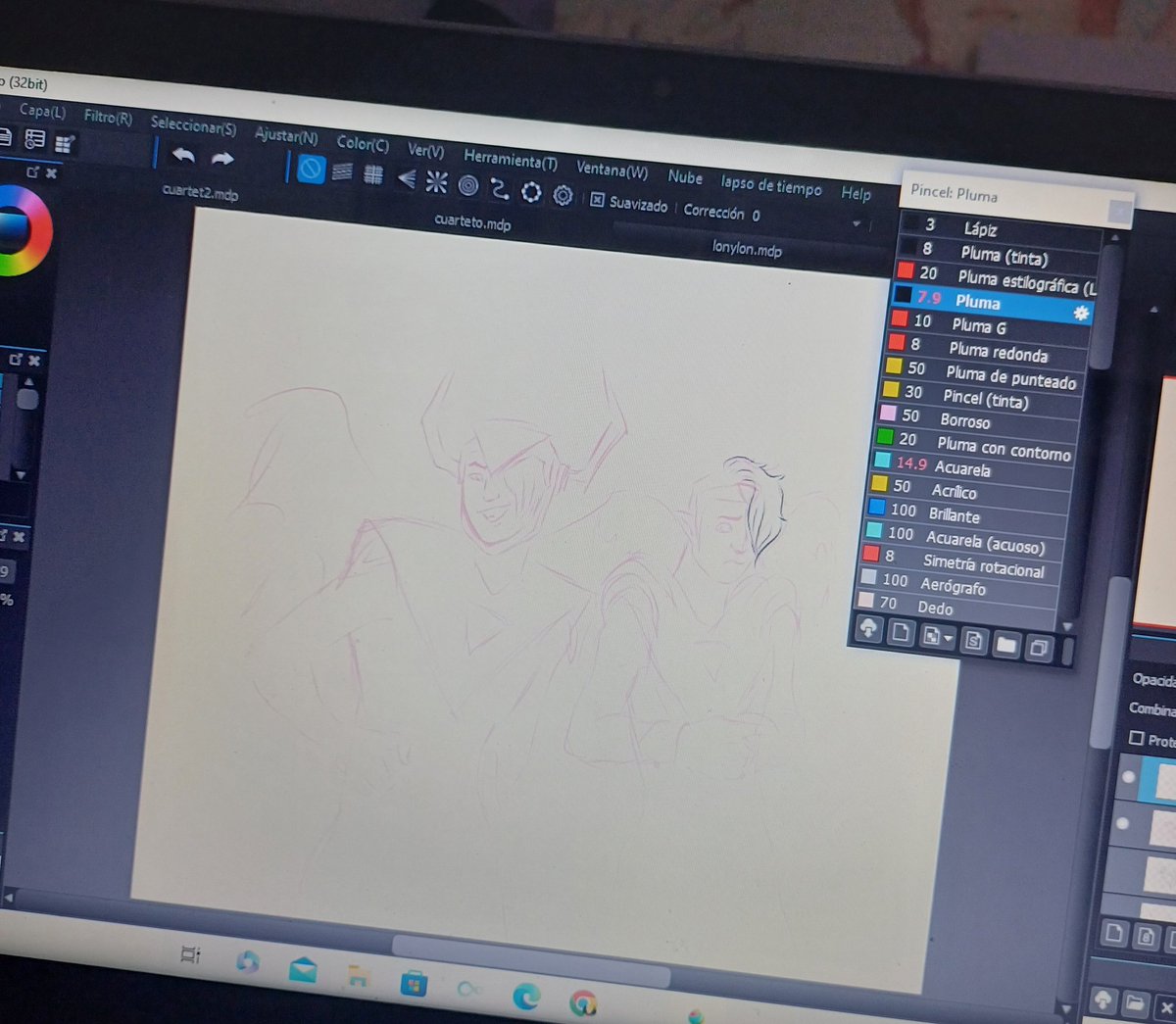This screenshot has height=1024, width=1176.
Task: Enable concentric circle snap guide
Action: (467, 185)
